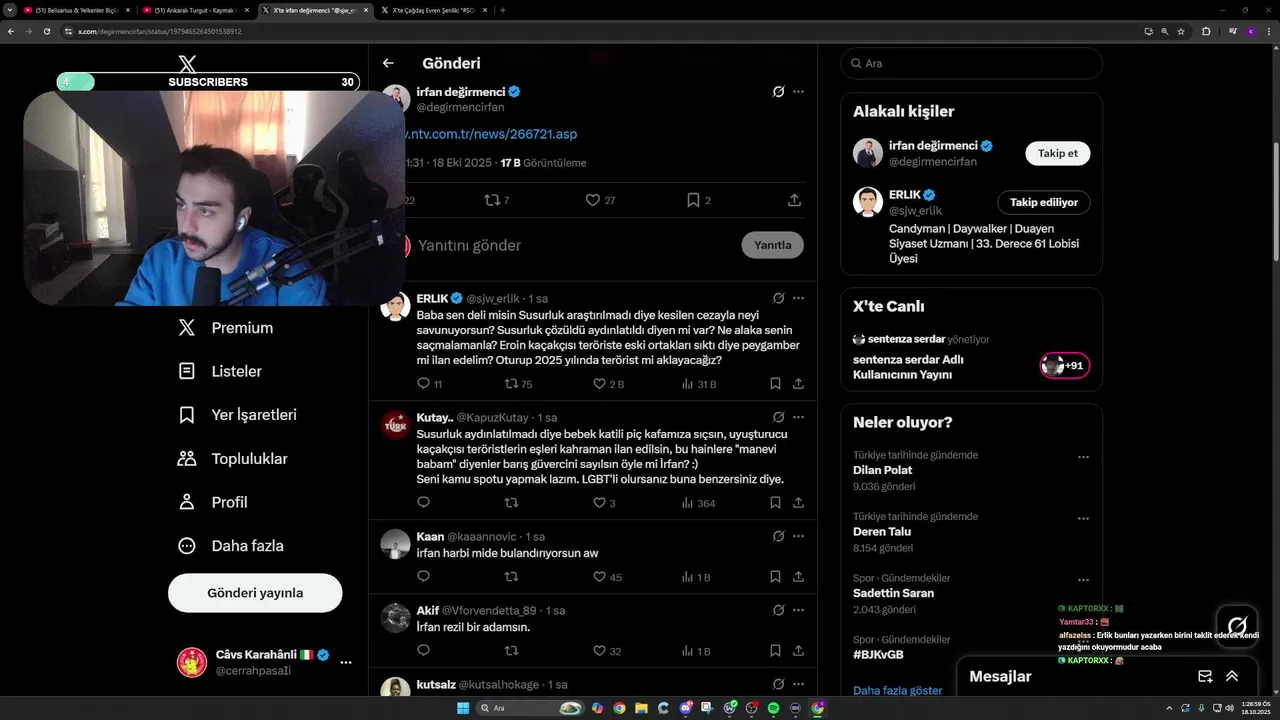This screenshot has height=720, width=1280.
Task: Open more options on irfan değirmenci's post
Action: (798, 92)
